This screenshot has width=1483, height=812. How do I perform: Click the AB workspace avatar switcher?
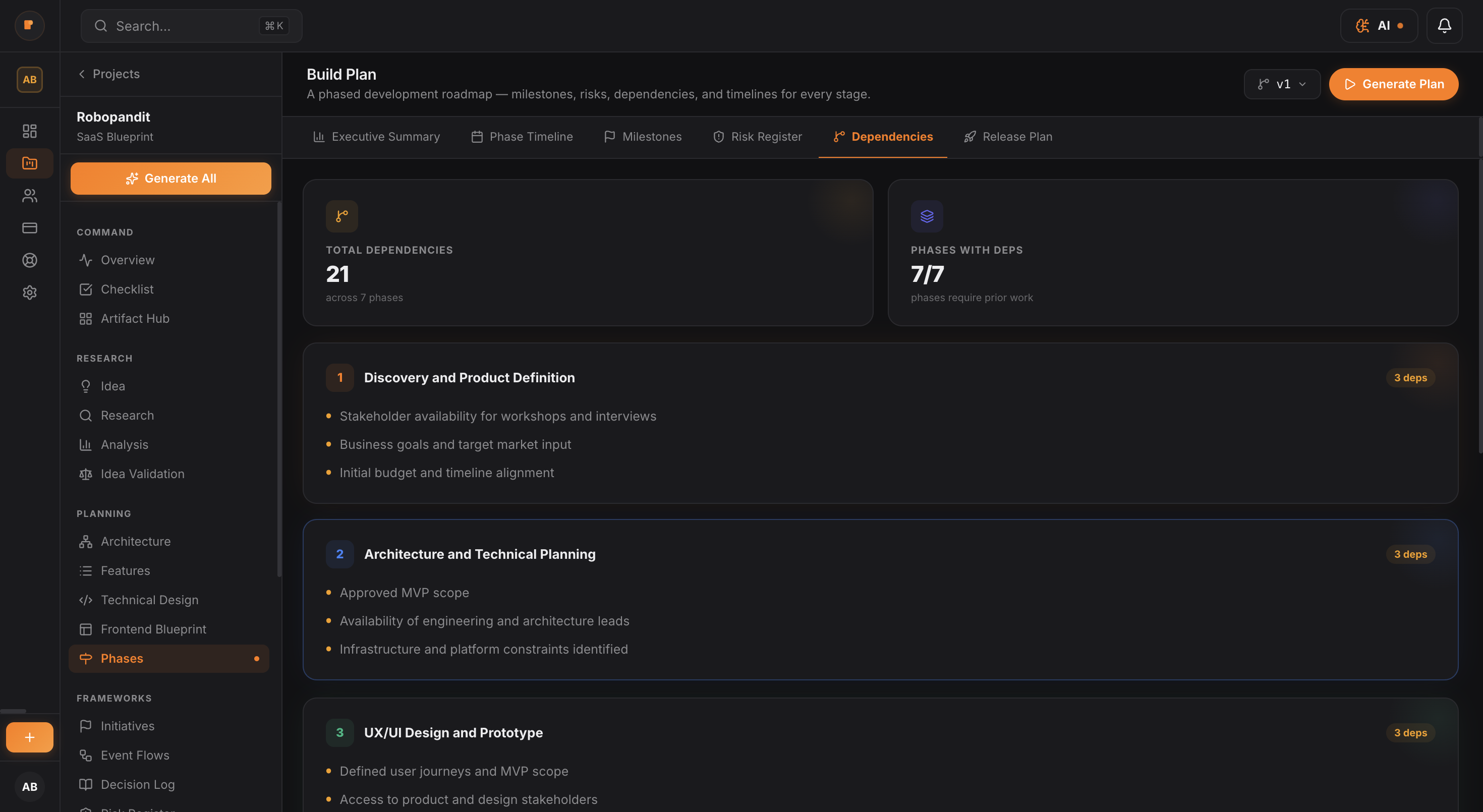click(29, 79)
